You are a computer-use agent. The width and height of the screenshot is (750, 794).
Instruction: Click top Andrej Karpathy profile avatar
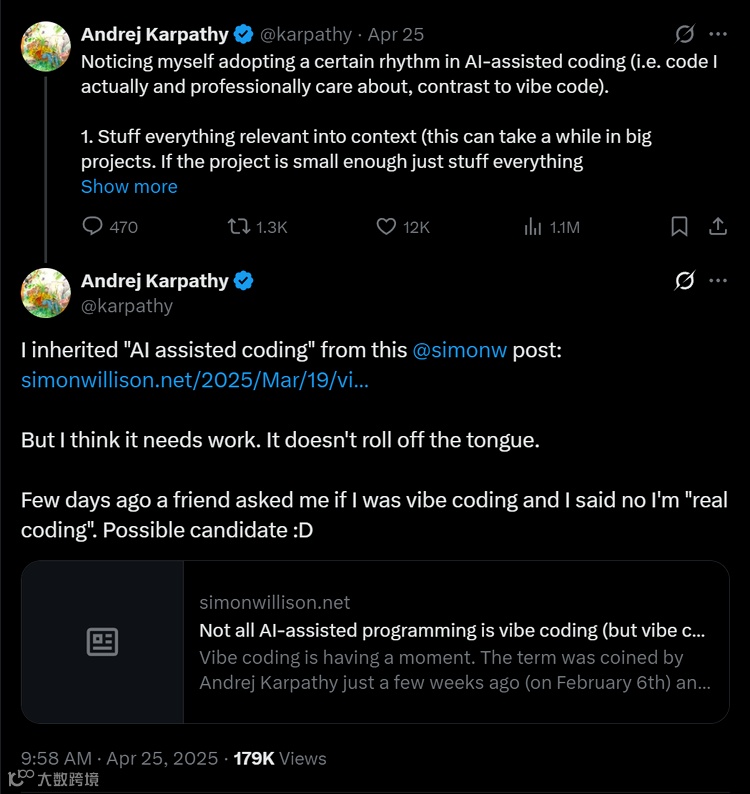point(46,46)
